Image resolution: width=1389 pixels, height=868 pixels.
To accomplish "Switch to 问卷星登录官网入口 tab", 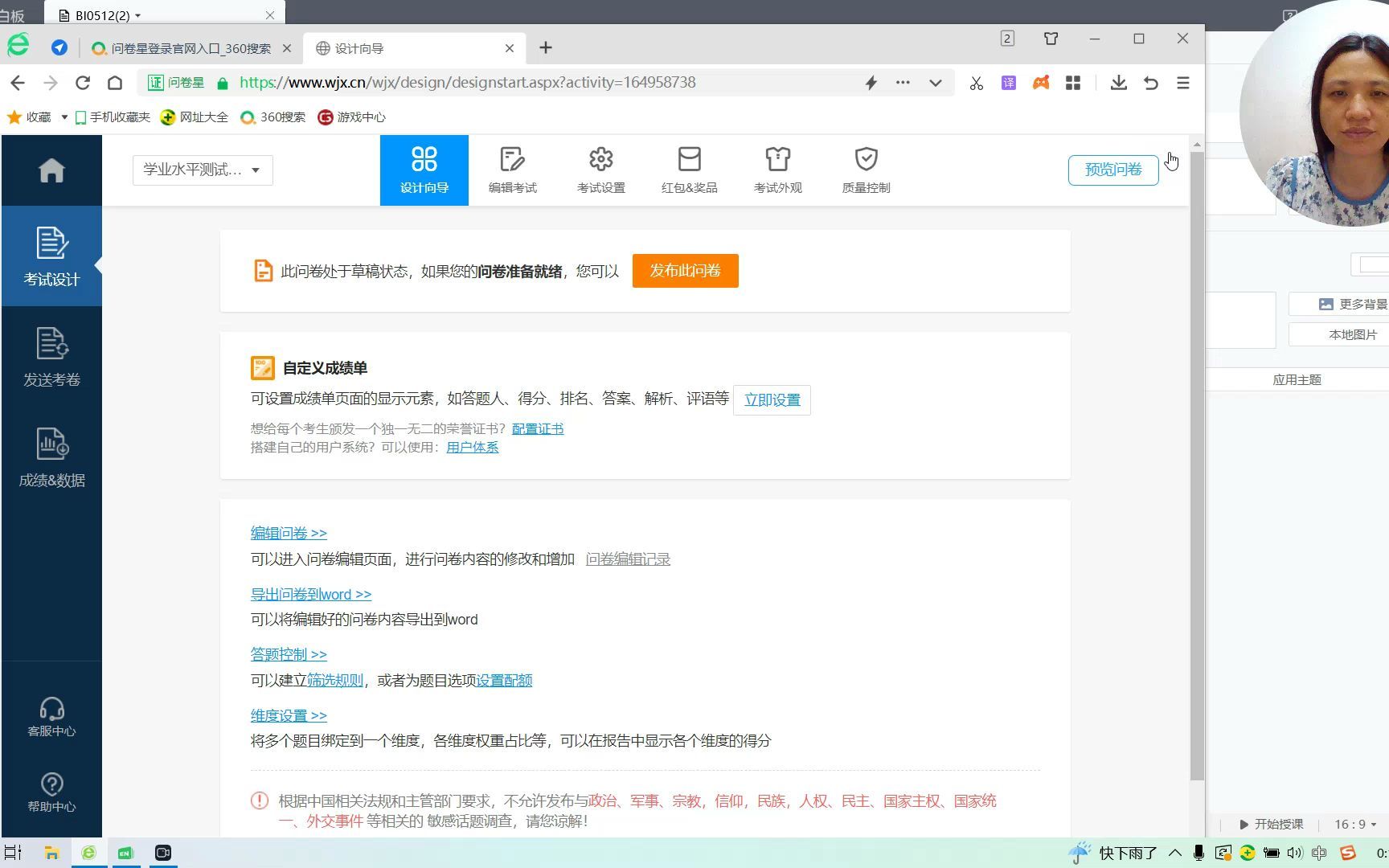I will [x=191, y=48].
